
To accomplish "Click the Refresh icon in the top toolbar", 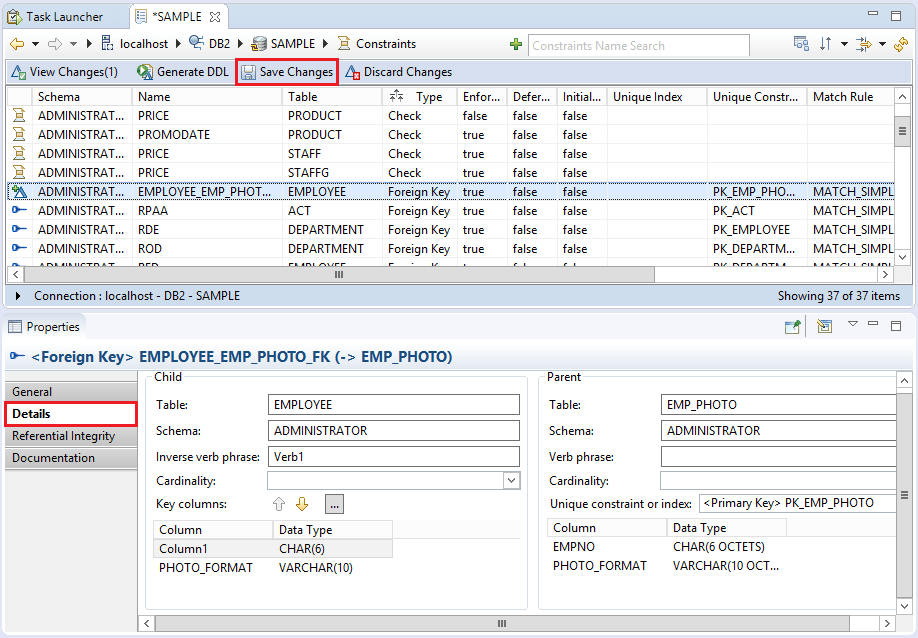I will point(899,45).
